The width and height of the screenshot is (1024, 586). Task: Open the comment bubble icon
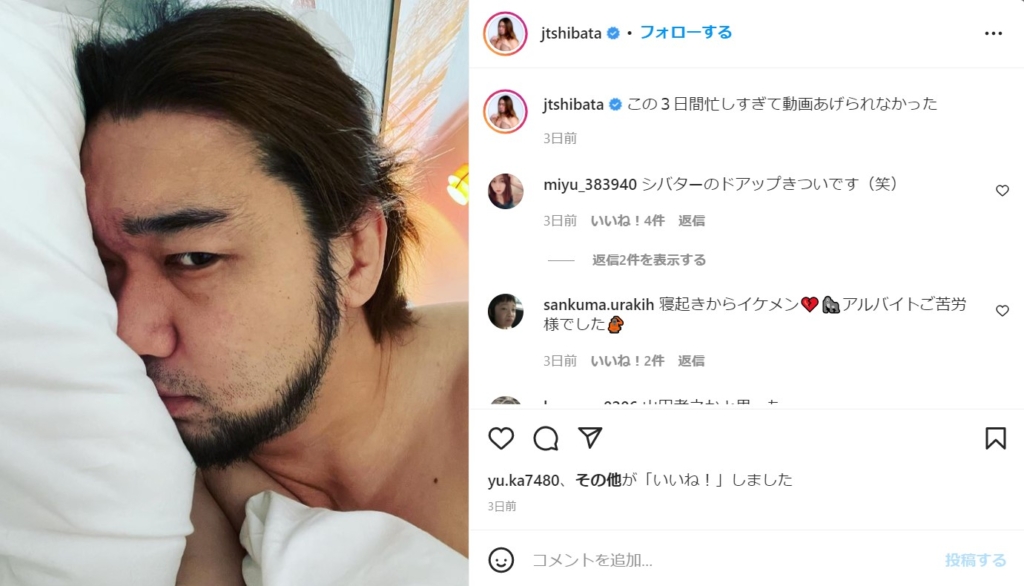[545, 438]
